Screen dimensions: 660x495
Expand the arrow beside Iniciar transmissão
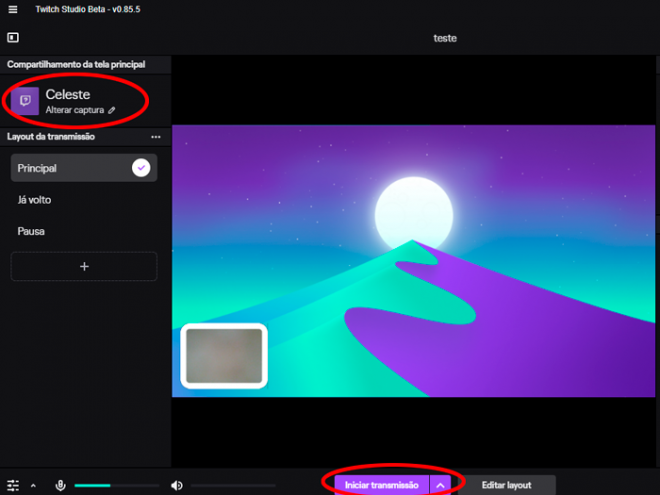coord(440,485)
